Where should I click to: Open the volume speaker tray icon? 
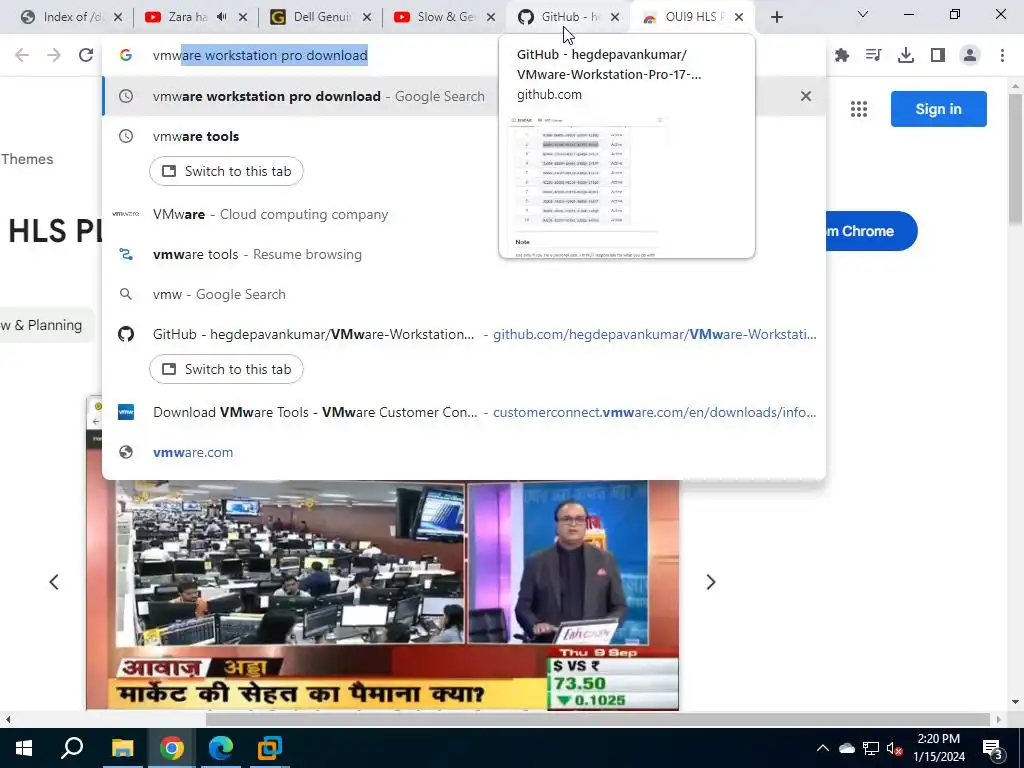[894, 748]
